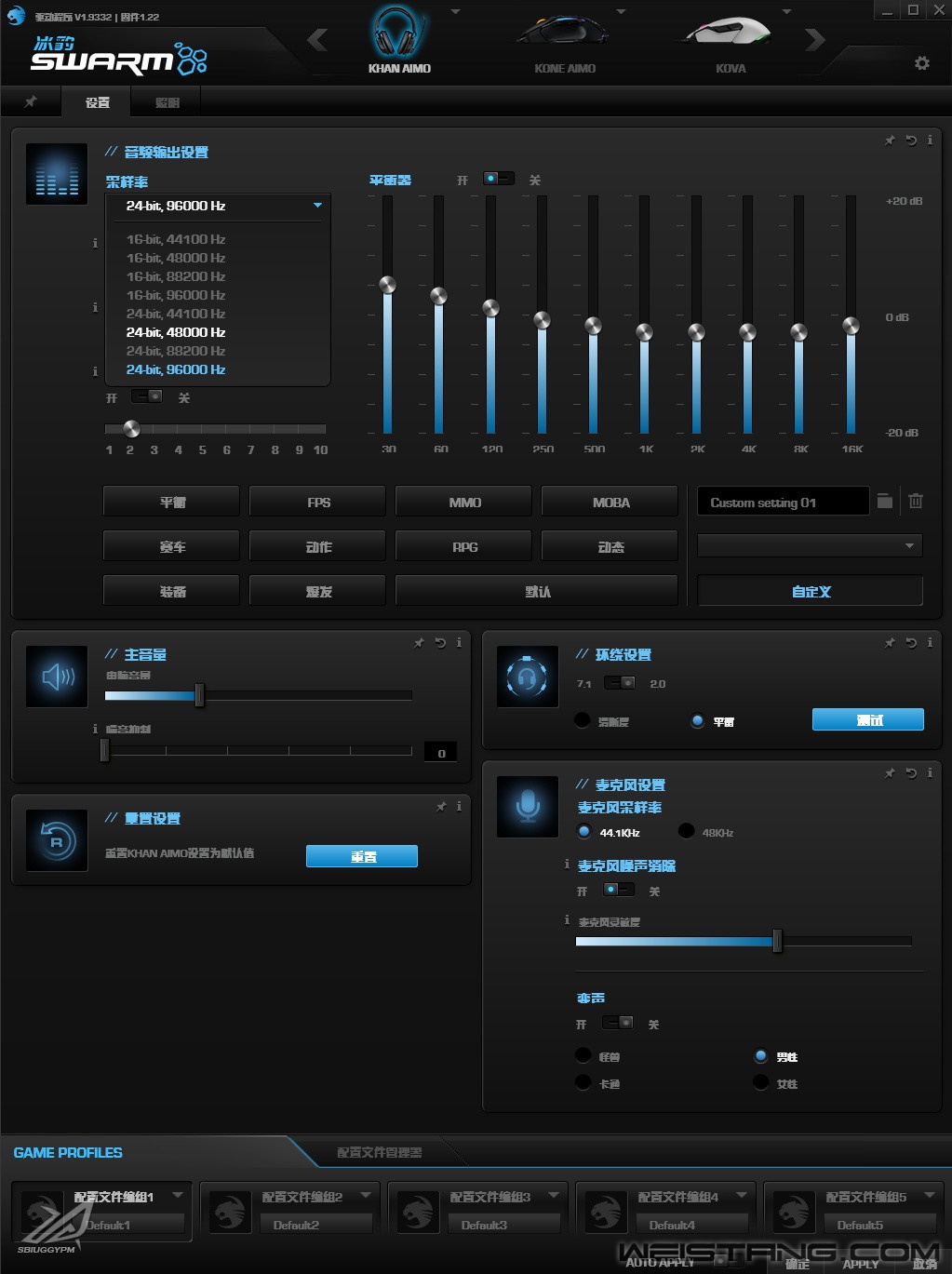Click the APPLY button at bottom

[860, 1263]
